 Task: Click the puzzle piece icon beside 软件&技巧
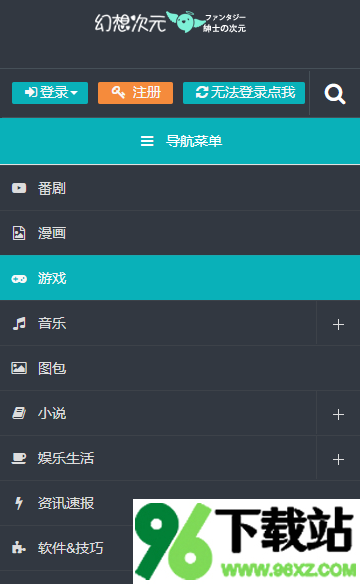coord(19,548)
